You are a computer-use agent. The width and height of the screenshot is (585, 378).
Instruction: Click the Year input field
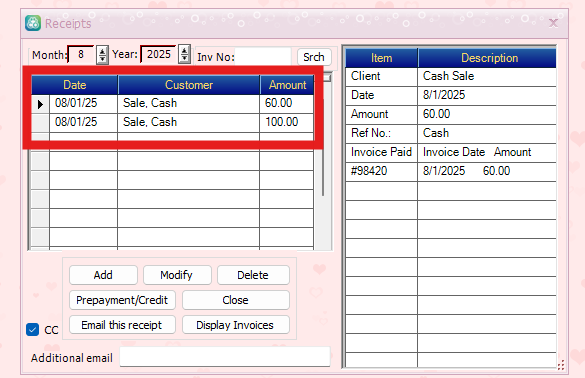point(159,54)
